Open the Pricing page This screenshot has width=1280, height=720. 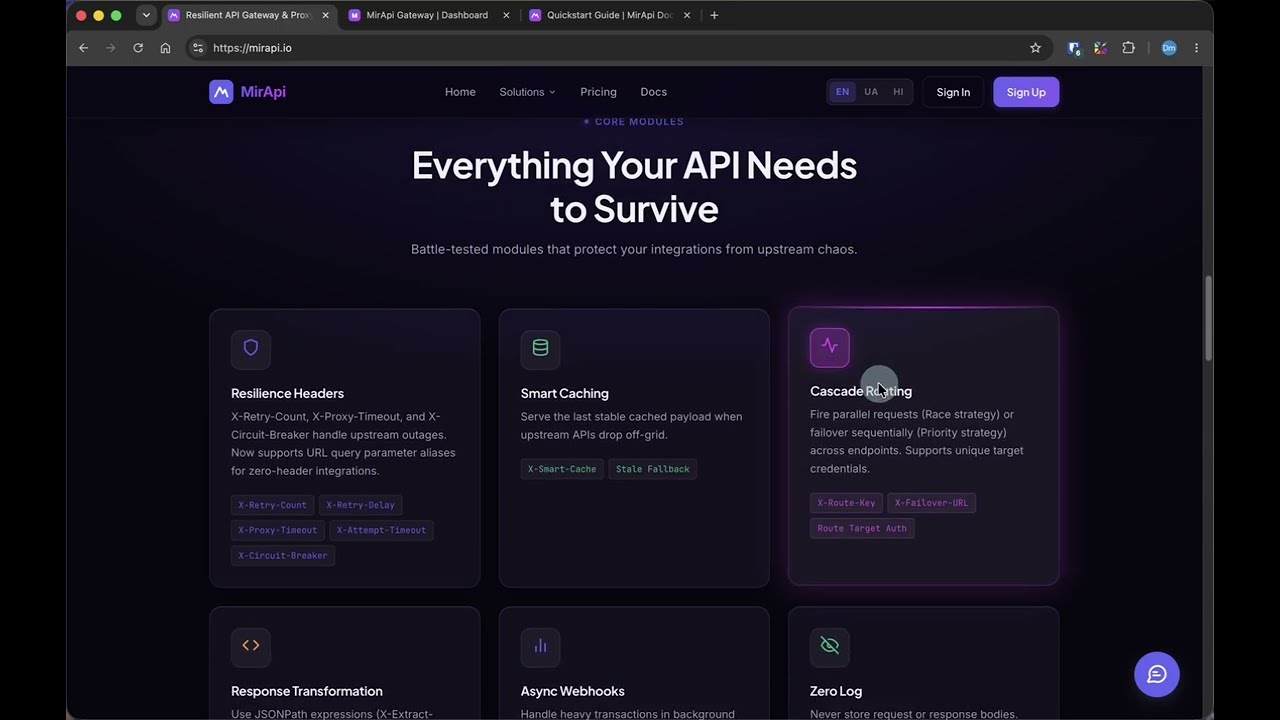(x=598, y=92)
